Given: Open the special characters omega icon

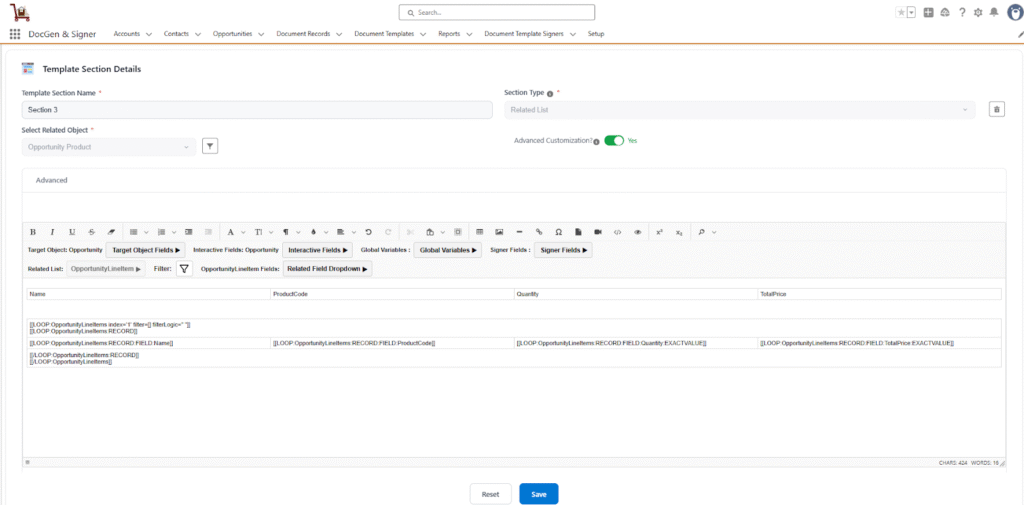Looking at the screenshot, I should coord(558,231).
